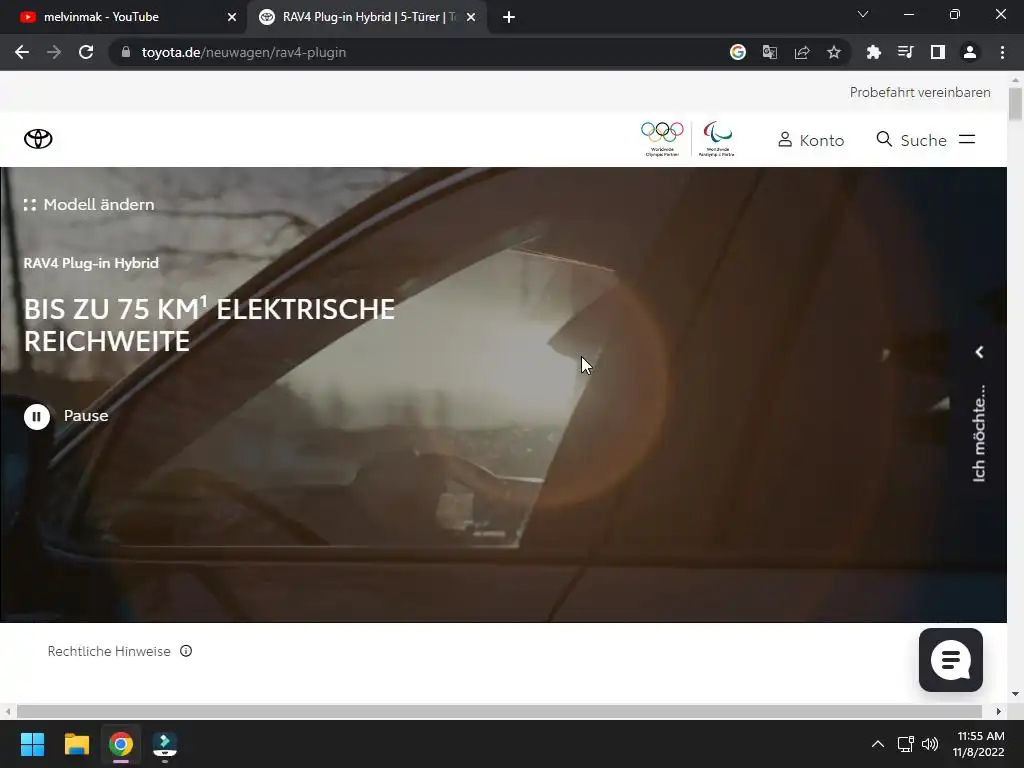Click the vertical scrollbar down arrow

[1015, 694]
